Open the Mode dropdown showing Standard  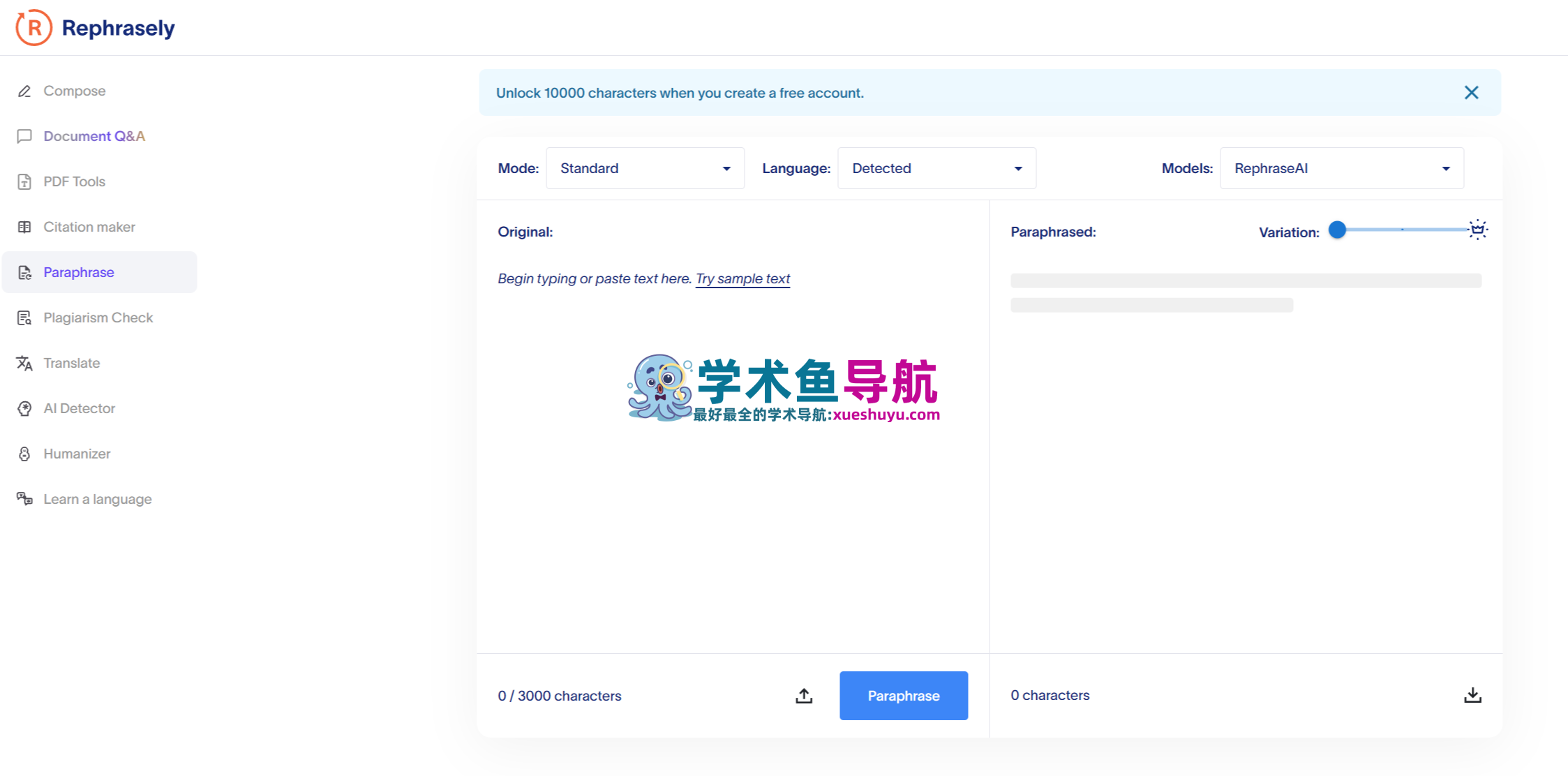[x=645, y=168]
